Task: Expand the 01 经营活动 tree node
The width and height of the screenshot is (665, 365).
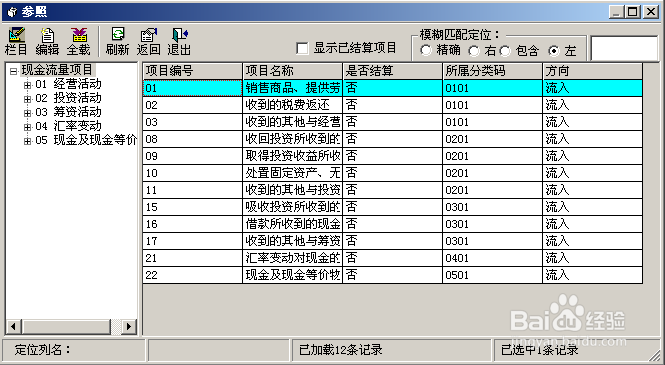Action: point(28,85)
